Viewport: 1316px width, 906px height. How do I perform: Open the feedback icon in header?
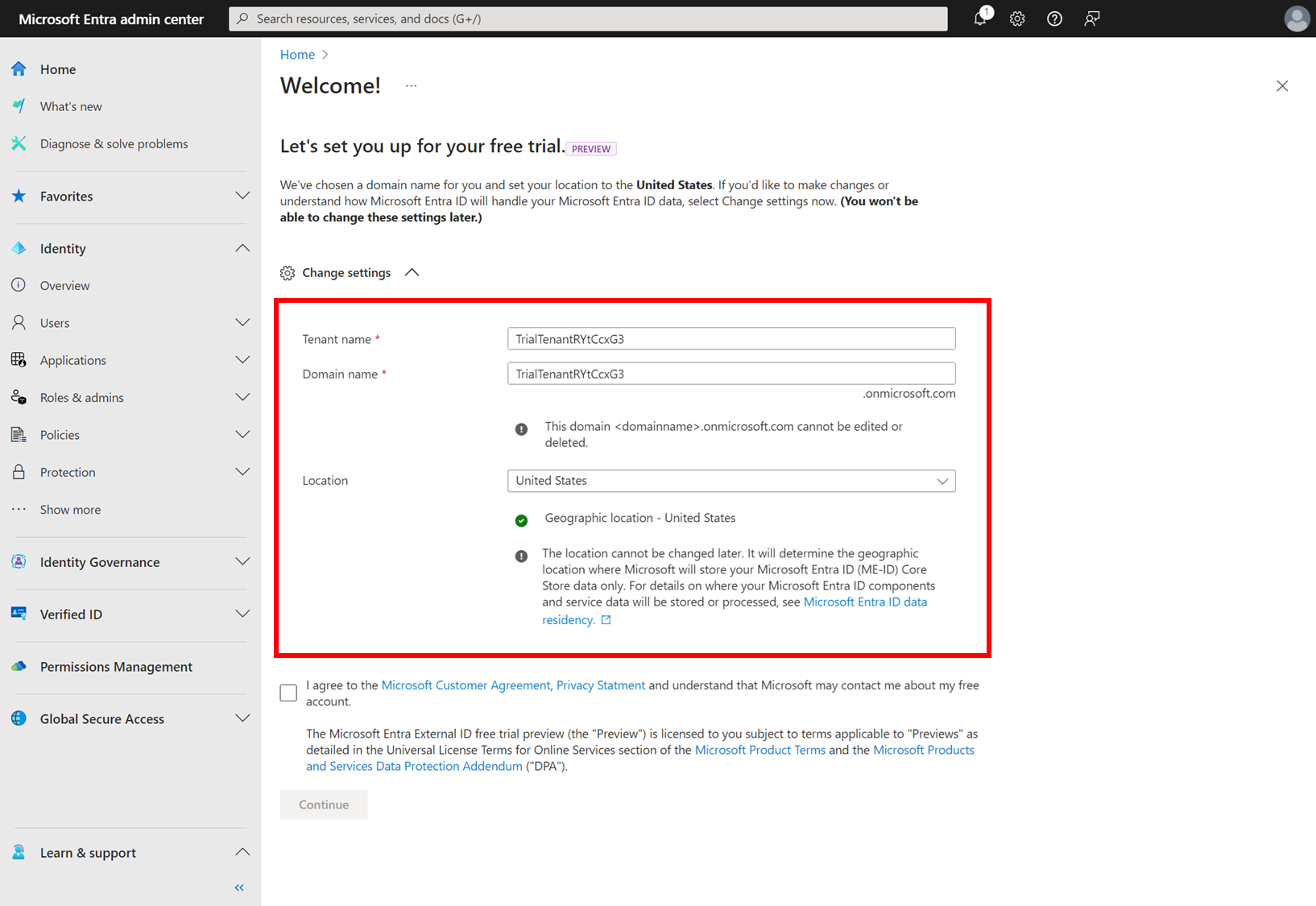tap(1091, 19)
